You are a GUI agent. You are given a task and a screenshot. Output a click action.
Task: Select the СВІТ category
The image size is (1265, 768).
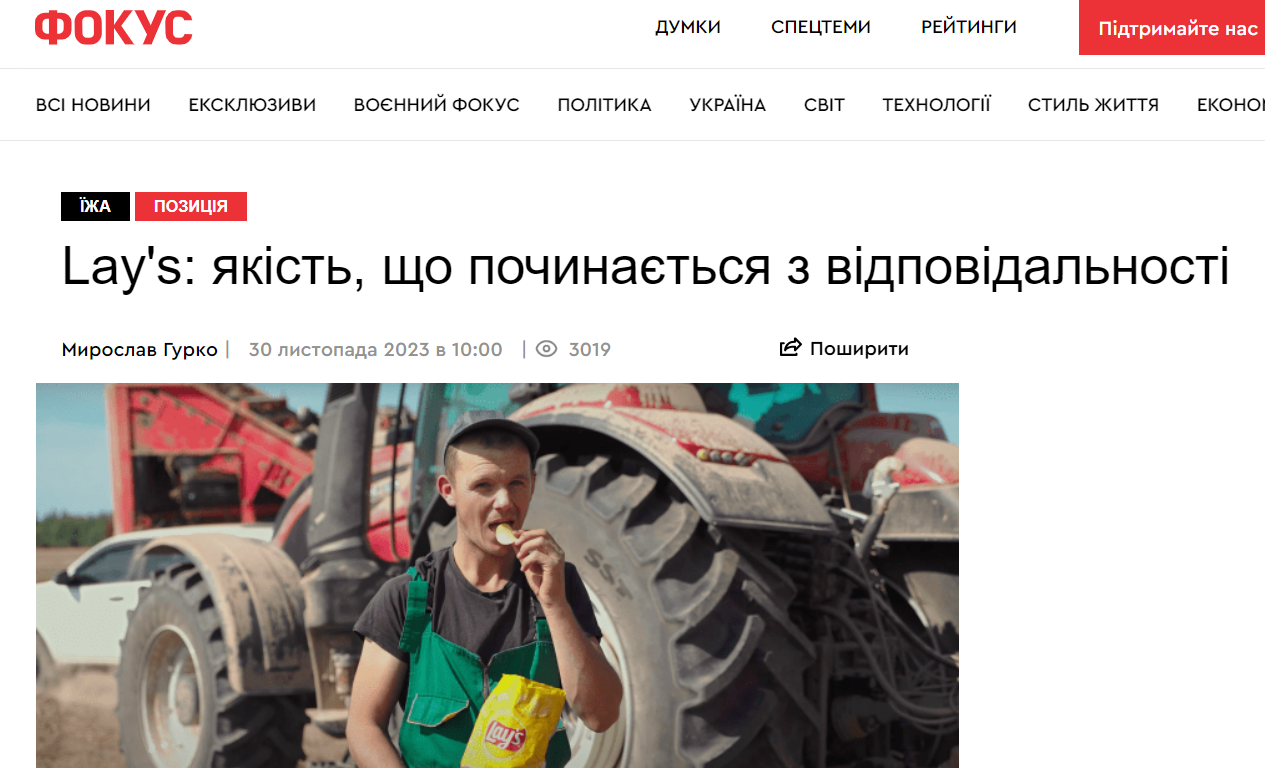click(x=824, y=105)
